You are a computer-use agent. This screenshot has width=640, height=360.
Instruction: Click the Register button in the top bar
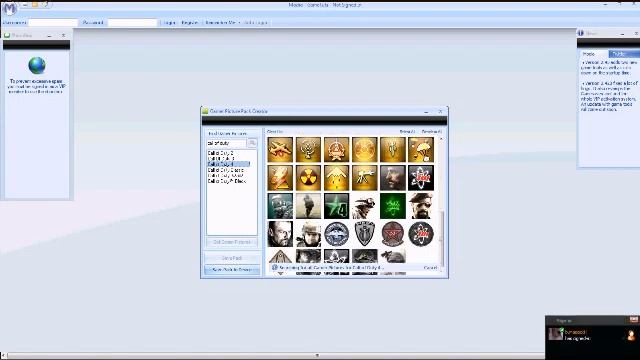coord(190,23)
